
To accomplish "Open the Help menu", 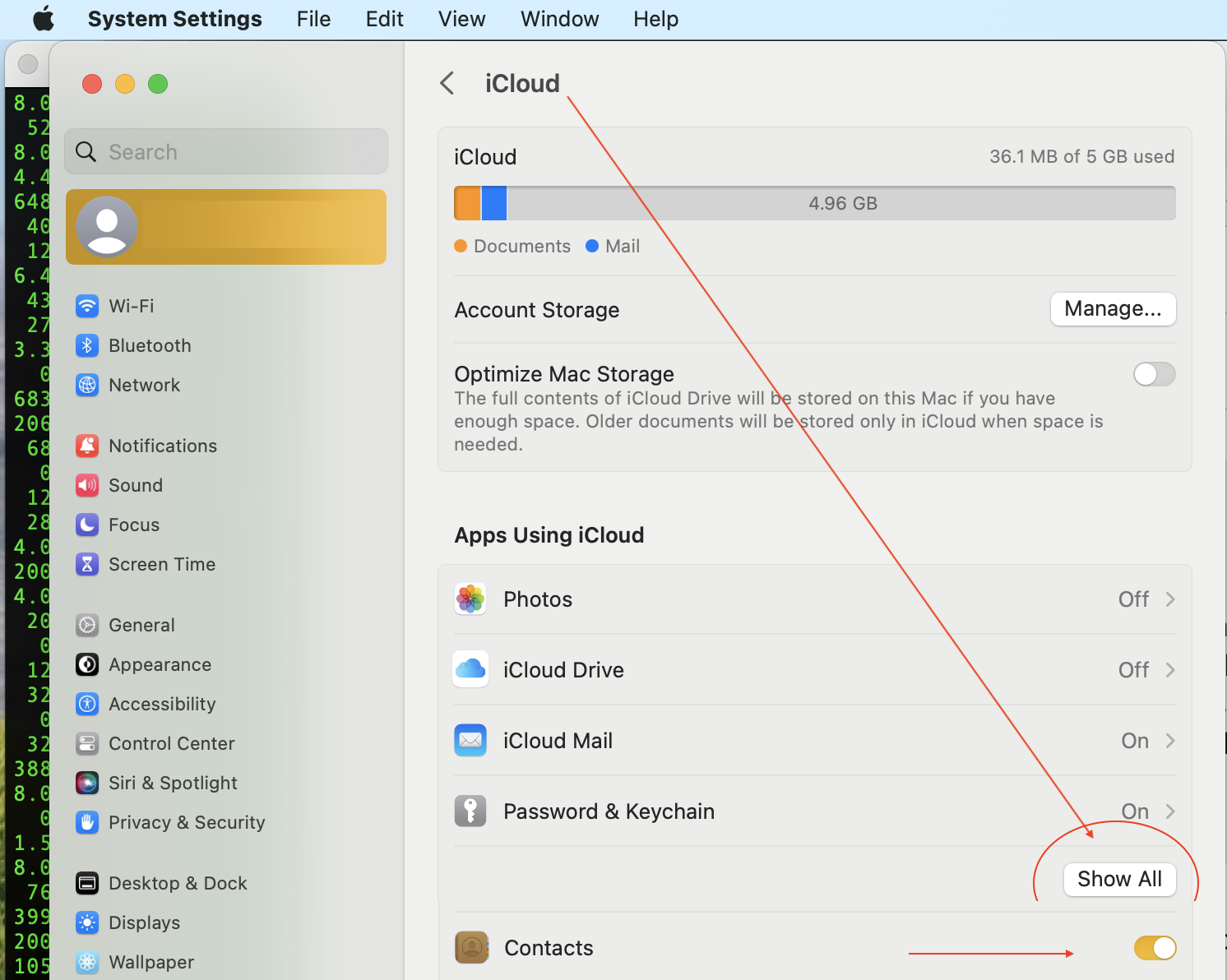I will click(x=656, y=19).
